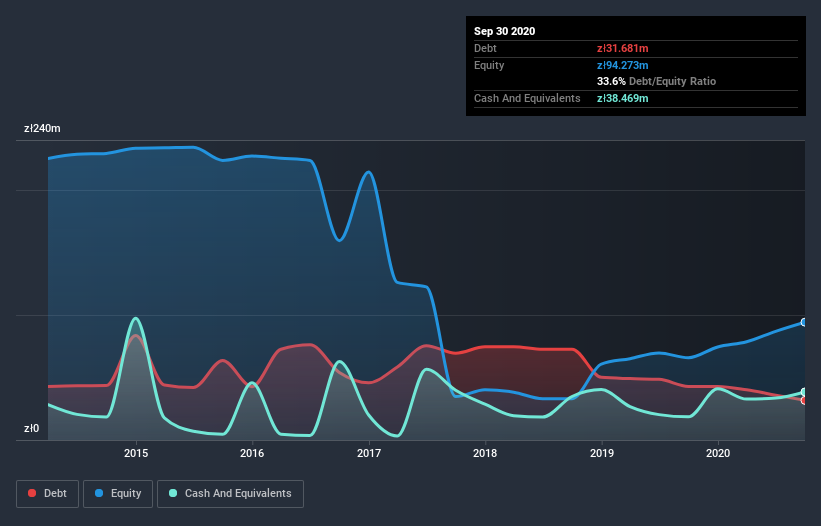Click the 2015 x-axis label

pos(136,453)
